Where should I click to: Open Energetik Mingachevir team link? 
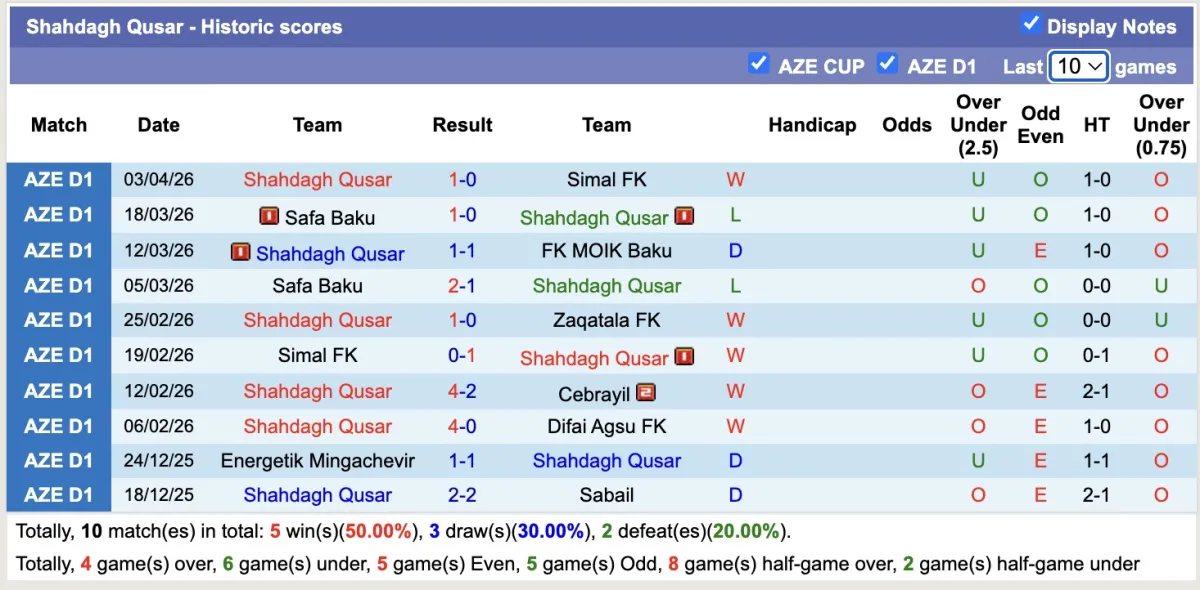pyautogui.click(x=317, y=461)
